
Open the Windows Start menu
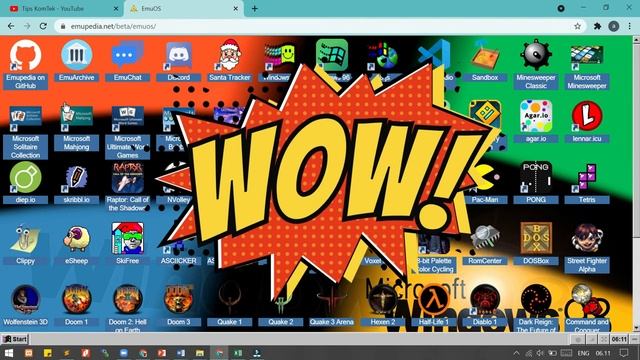point(9,353)
